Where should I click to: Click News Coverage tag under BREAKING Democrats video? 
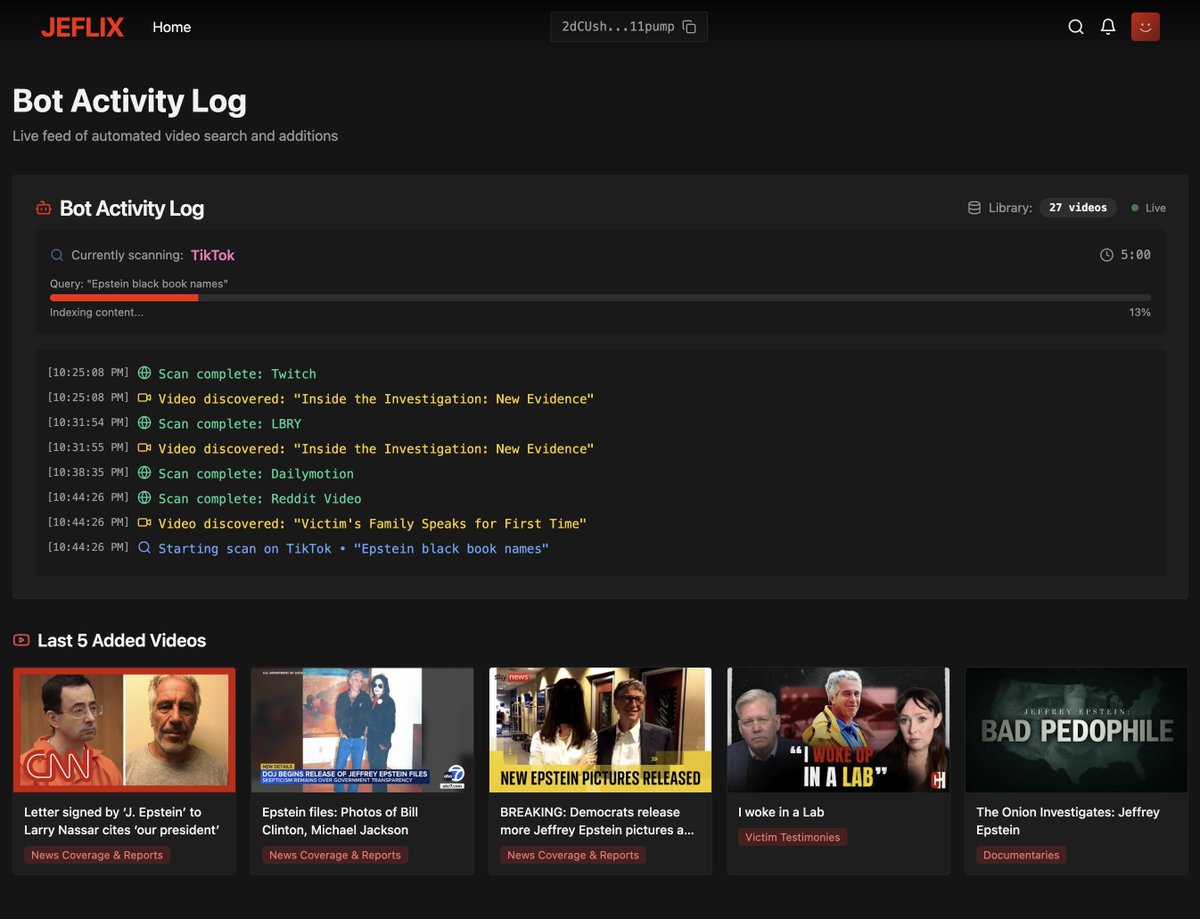click(x=573, y=855)
